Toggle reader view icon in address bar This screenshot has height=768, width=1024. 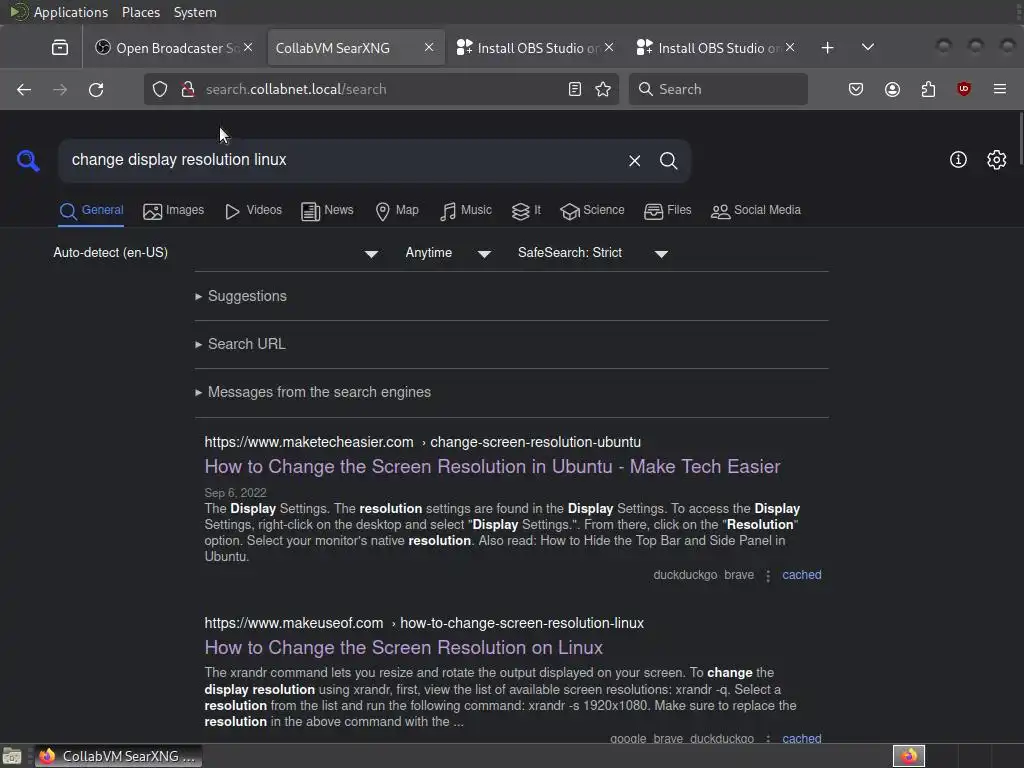(x=575, y=89)
